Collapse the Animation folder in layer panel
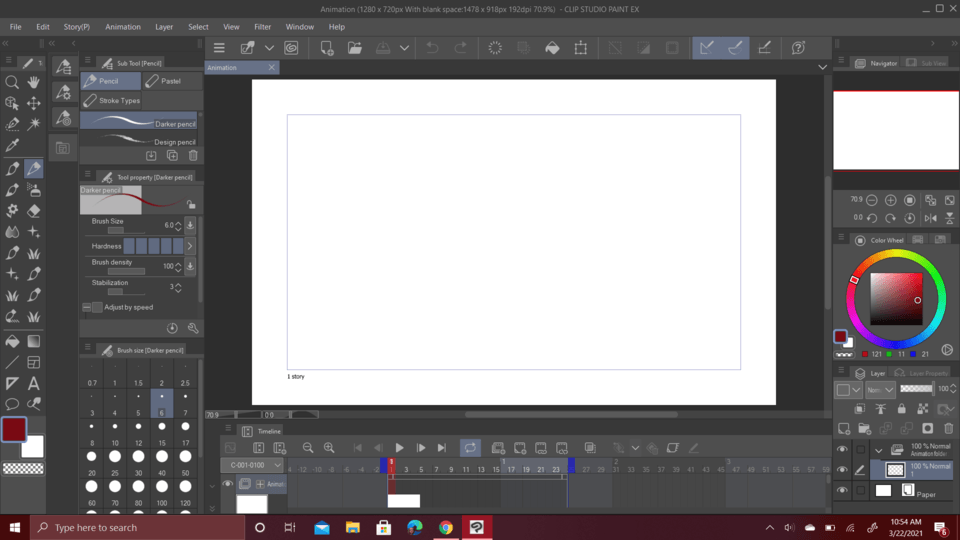 (877, 450)
